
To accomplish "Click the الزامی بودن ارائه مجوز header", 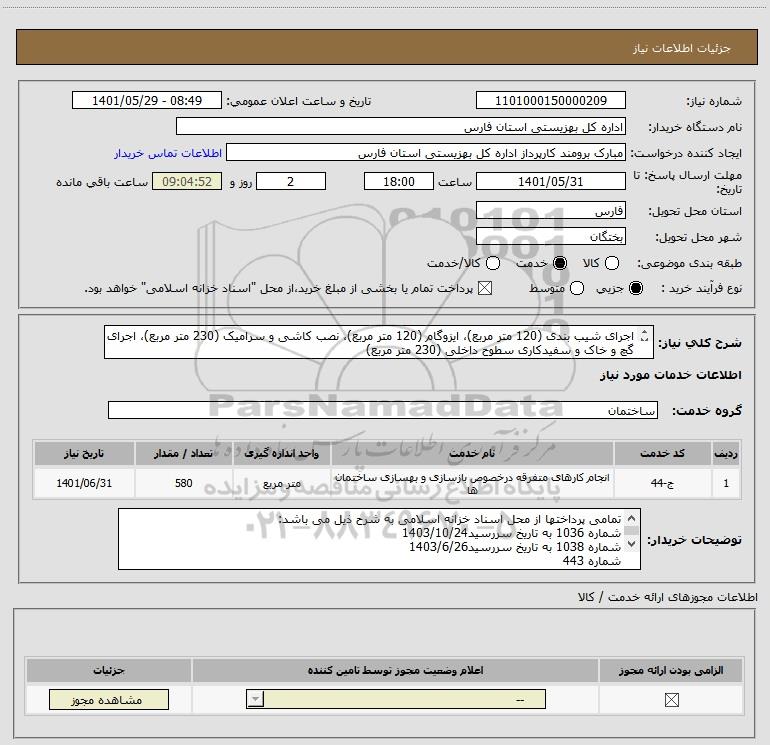I will (x=671, y=670).
